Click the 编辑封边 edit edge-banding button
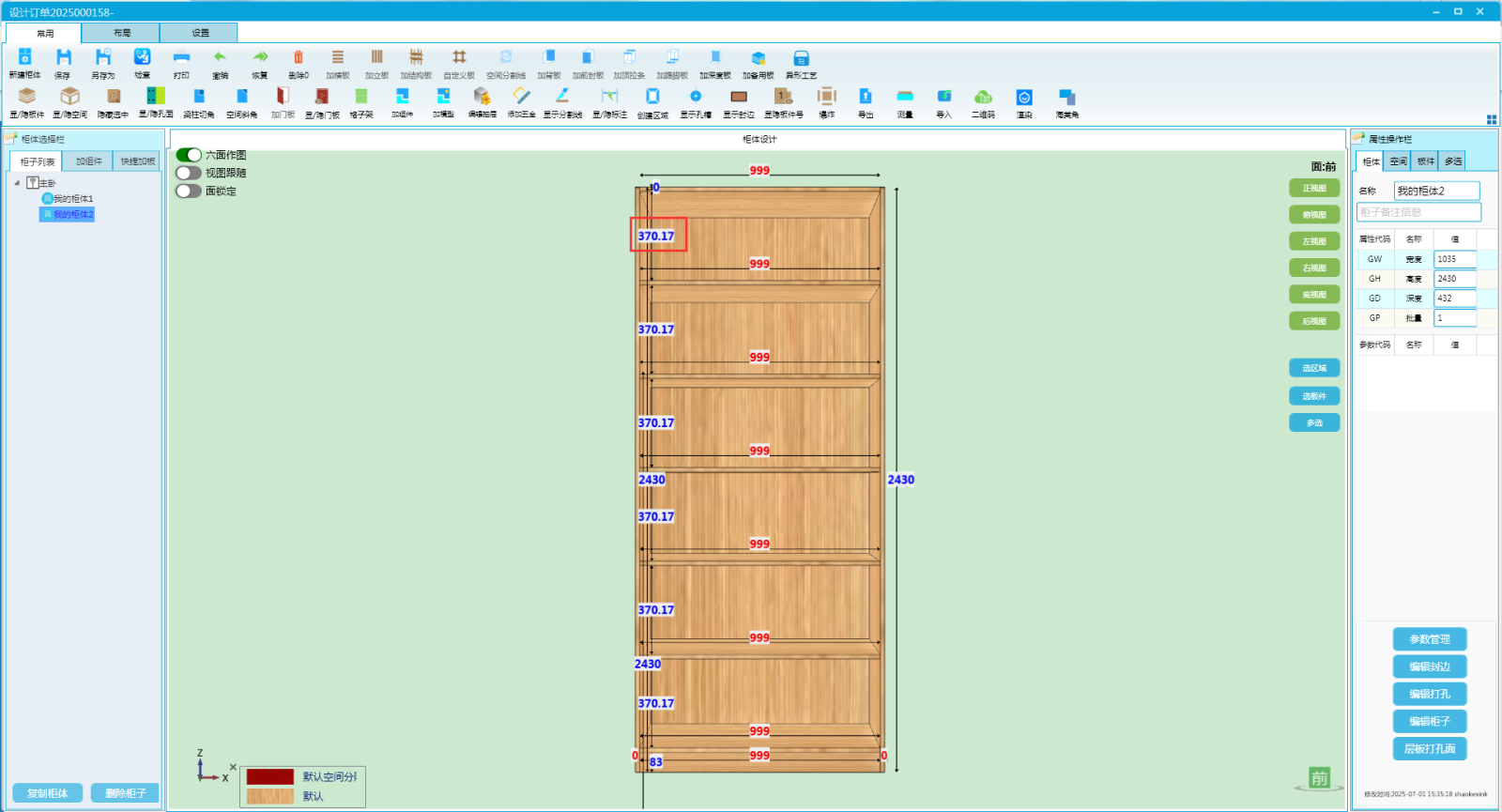Screen dimensions: 1502x812 click(1430, 666)
